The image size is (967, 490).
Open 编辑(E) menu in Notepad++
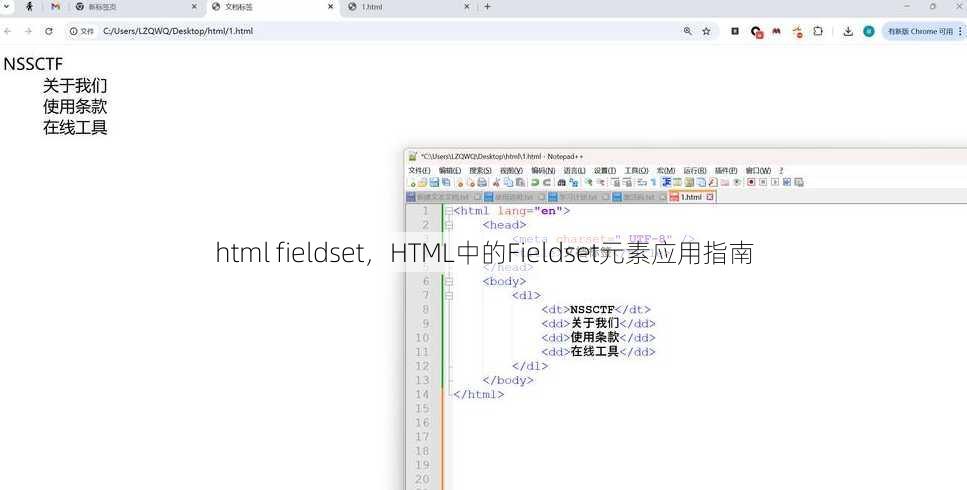point(450,171)
